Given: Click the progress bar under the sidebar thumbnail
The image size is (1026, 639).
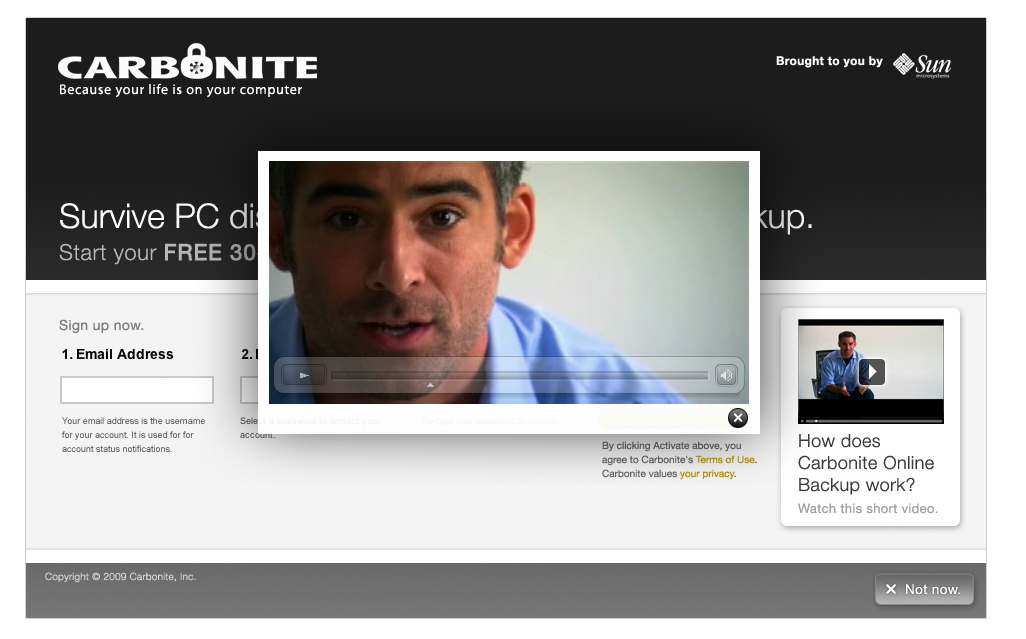Looking at the screenshot, I should coord(870,421).
